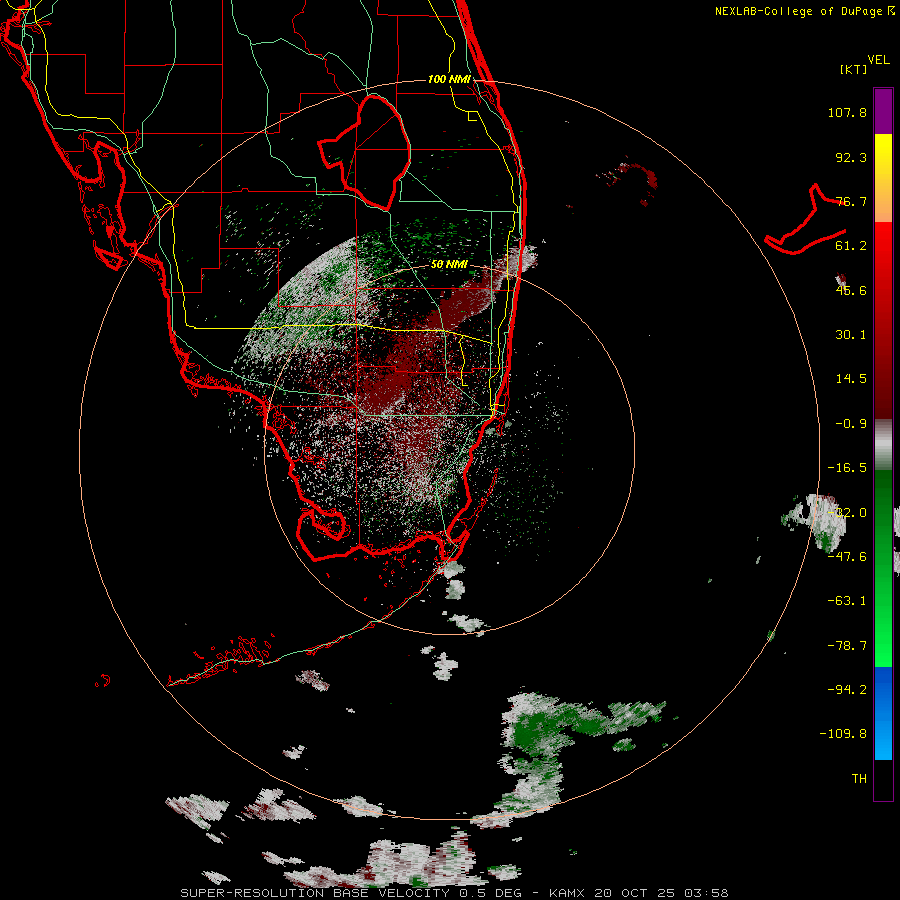
Task: Click the 107.8 value on the velocity scale
Action: point(847,112)
